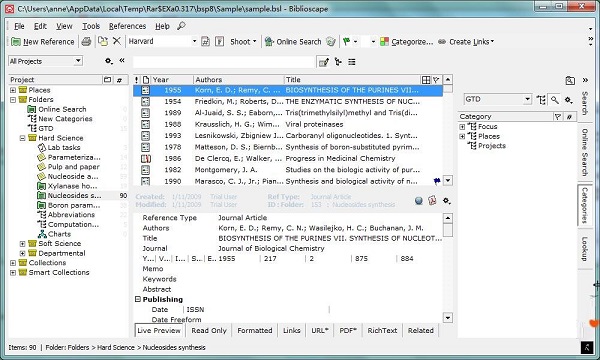Click the citation style icon after Harvard dropdown

[205, 41]
